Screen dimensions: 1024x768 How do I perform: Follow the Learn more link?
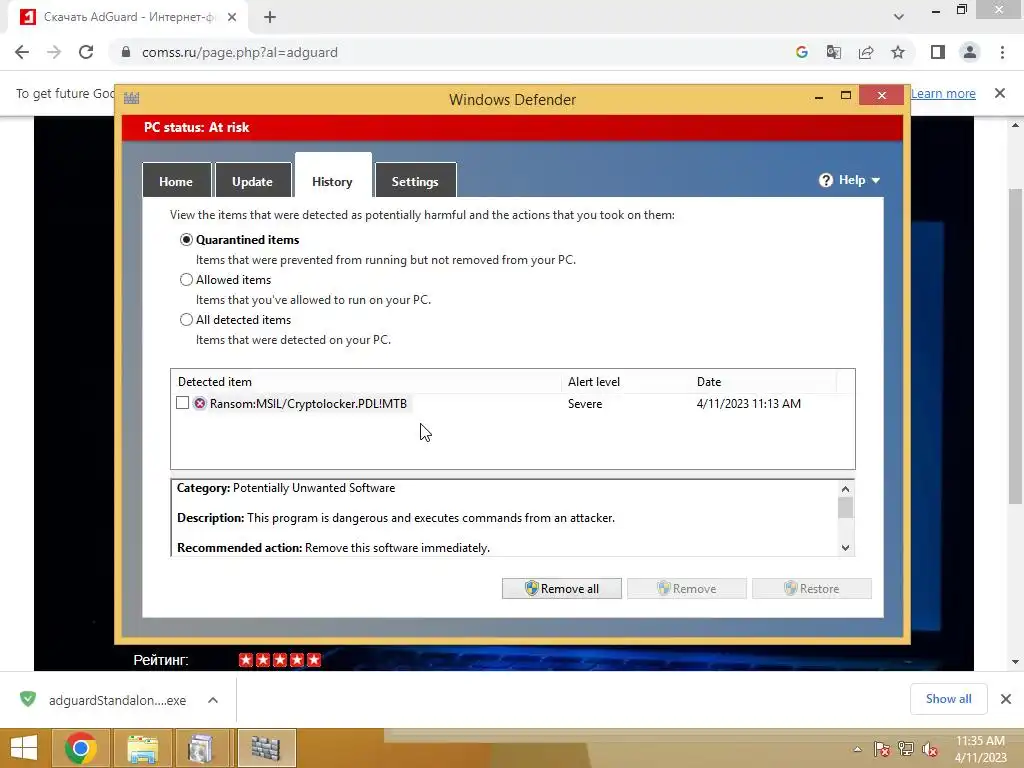pos(943,93)
